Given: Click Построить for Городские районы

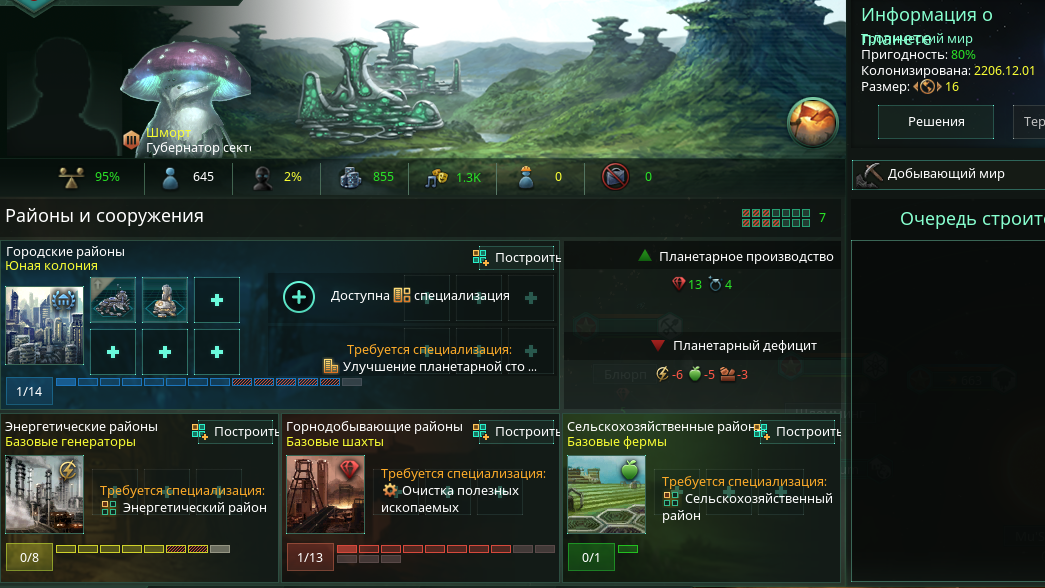Looking at the screenshot, I should tap(517, 257).
